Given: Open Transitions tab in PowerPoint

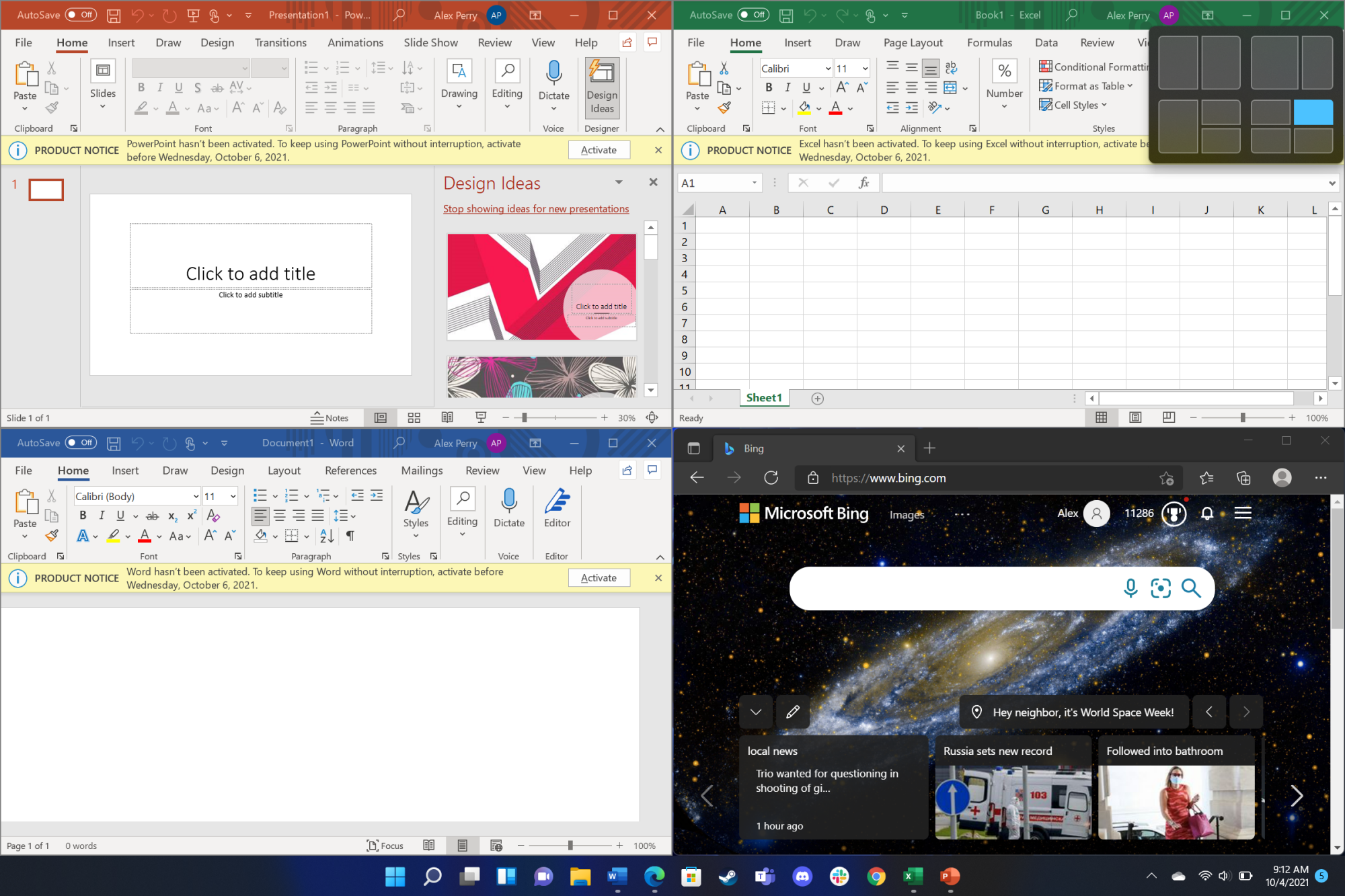Looking at the screenshot, I should (x=280, y=42).
